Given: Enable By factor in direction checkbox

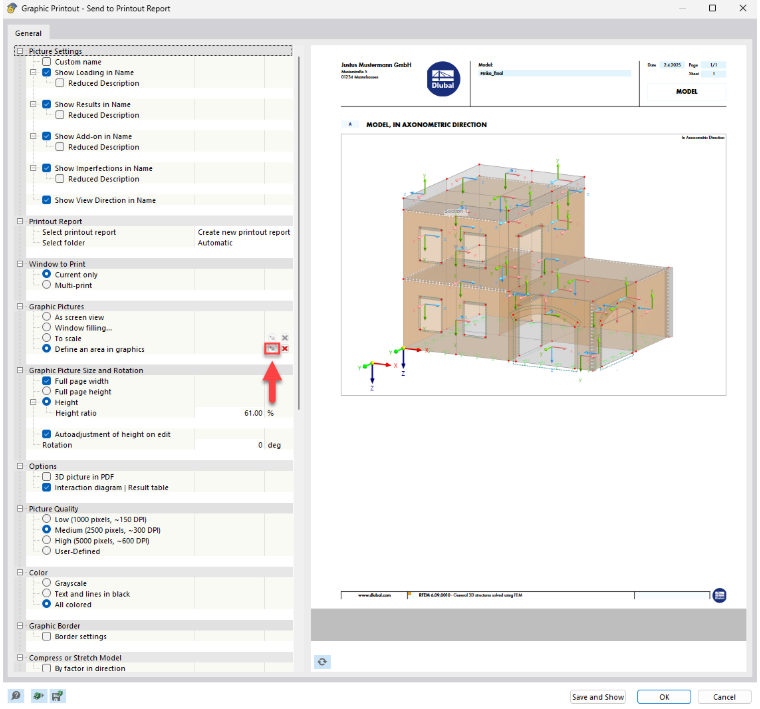Looking at the screenshot, I should [x=47, y=668].
